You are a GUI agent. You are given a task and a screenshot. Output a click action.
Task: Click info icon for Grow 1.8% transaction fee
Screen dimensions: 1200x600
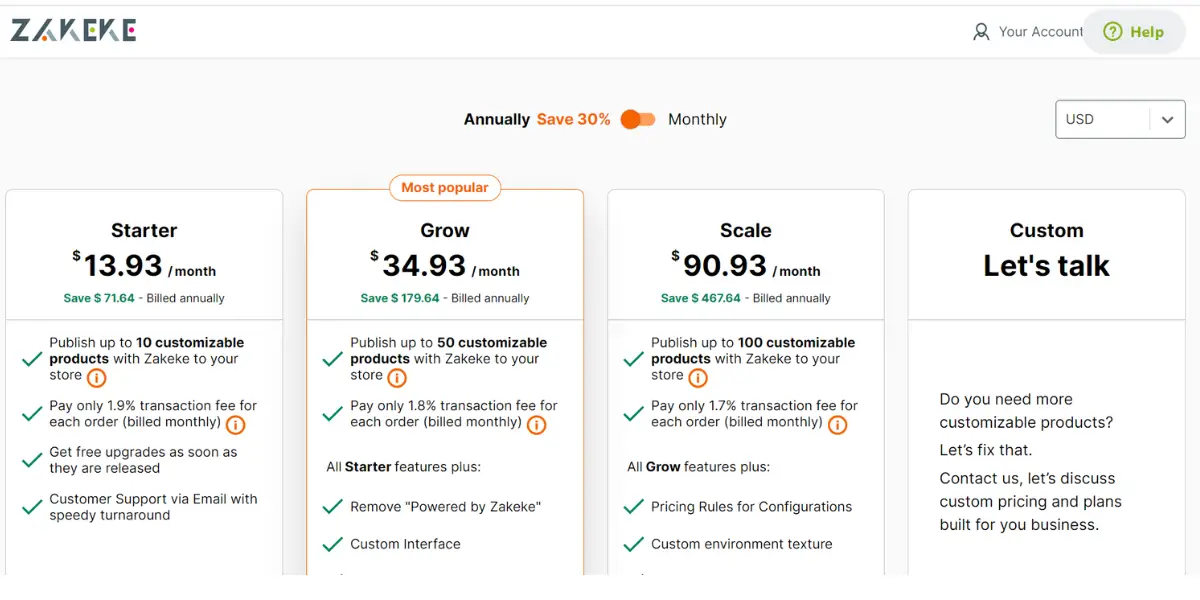pyautogui.click(x=536, y=425)
